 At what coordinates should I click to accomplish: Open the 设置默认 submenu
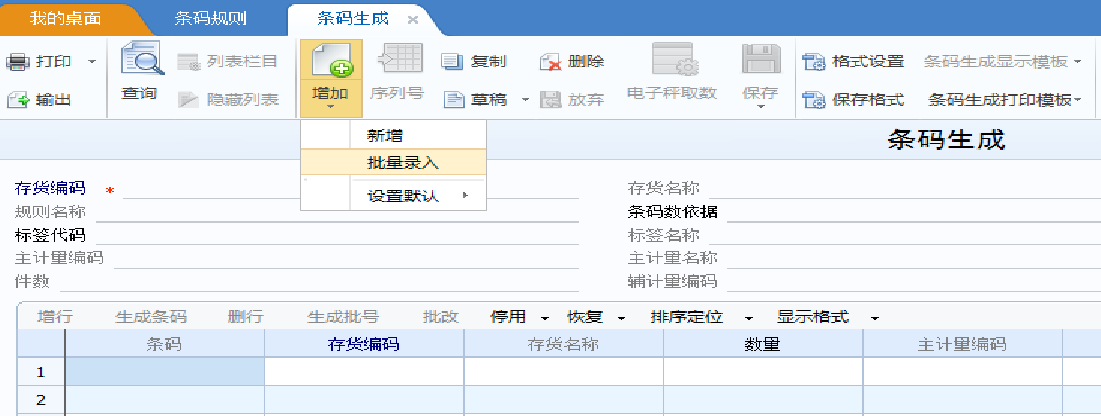click(x=393, y=197)
